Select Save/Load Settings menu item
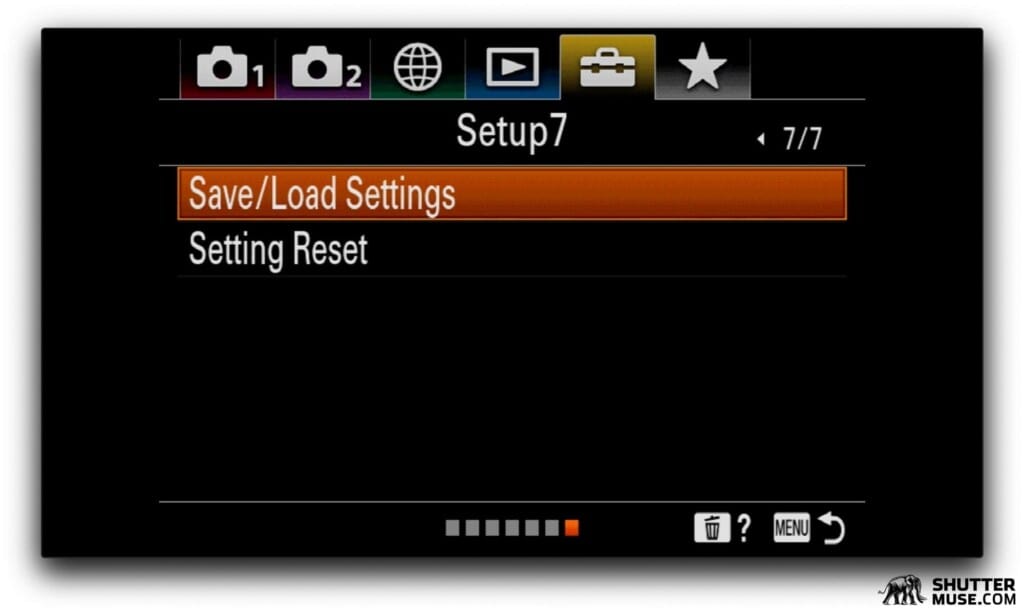 (512, 194)
